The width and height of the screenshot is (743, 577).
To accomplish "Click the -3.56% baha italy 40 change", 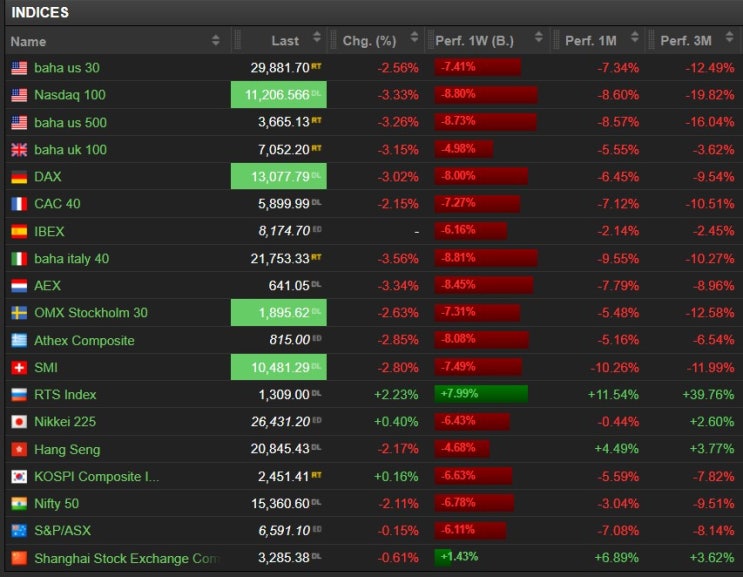I will coord(398,259).
